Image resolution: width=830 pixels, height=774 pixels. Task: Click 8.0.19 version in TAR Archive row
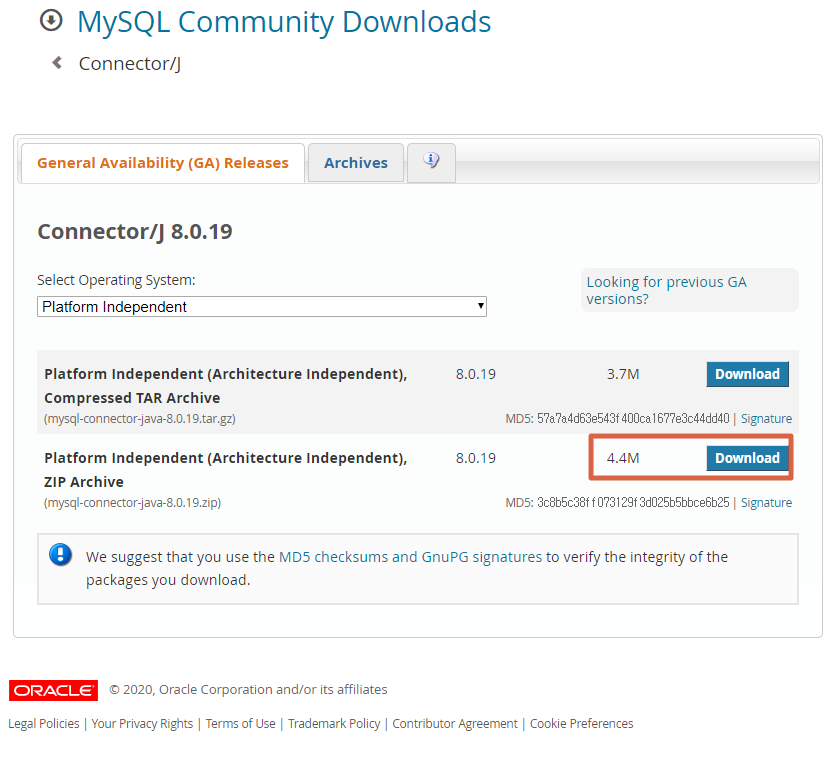pyautogui.click(x=476, y=374)
